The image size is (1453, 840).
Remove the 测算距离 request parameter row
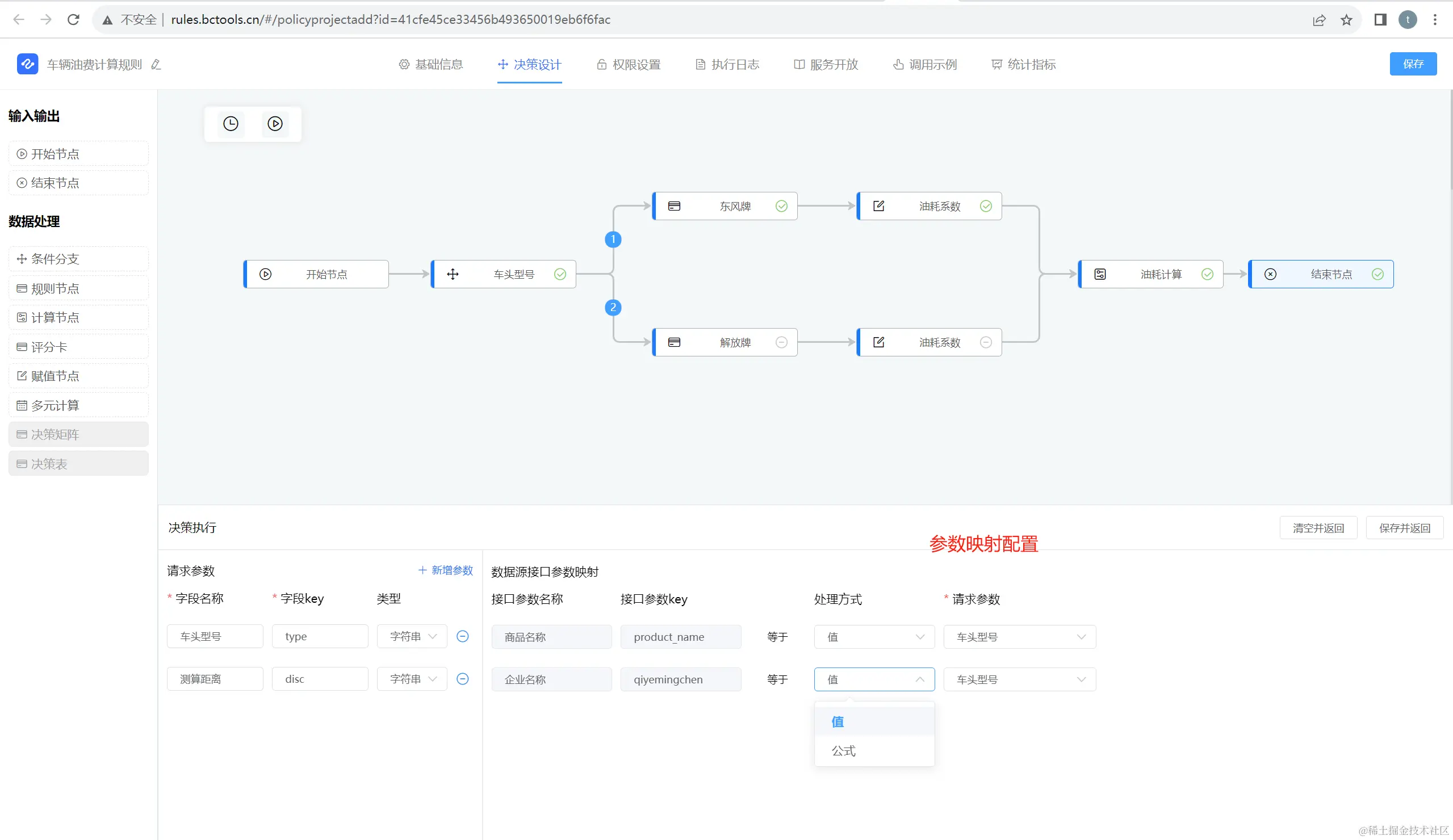pyautogui.click(x=462, y=679)
